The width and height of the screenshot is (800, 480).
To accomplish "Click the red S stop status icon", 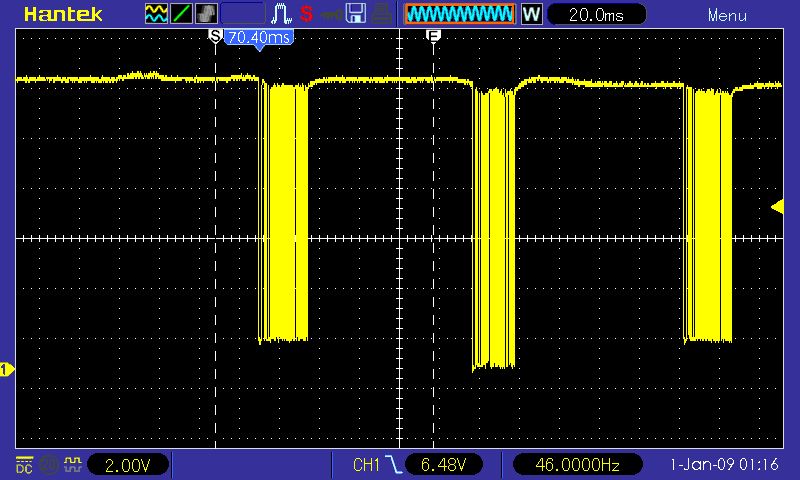I will coord(306,14).
